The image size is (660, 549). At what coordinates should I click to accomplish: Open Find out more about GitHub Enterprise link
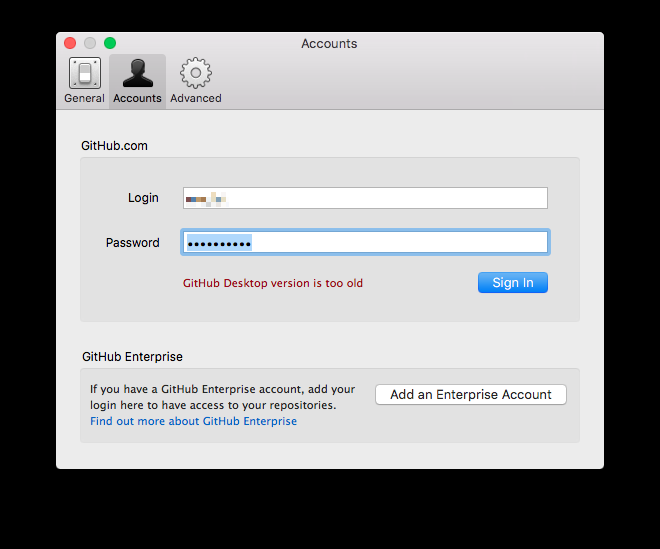(193, 421)
